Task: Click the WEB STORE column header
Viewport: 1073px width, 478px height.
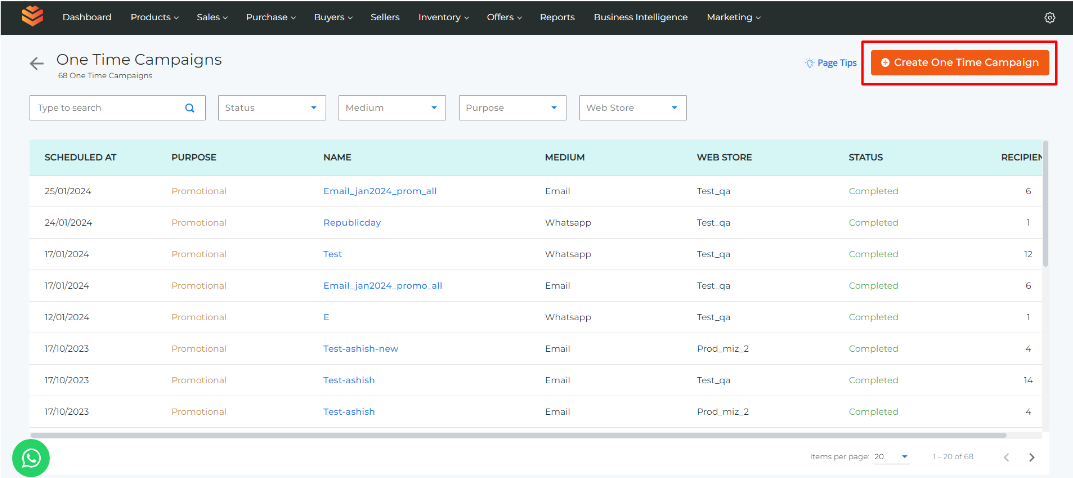Action: pyautogui.click(x=724, y=157)
